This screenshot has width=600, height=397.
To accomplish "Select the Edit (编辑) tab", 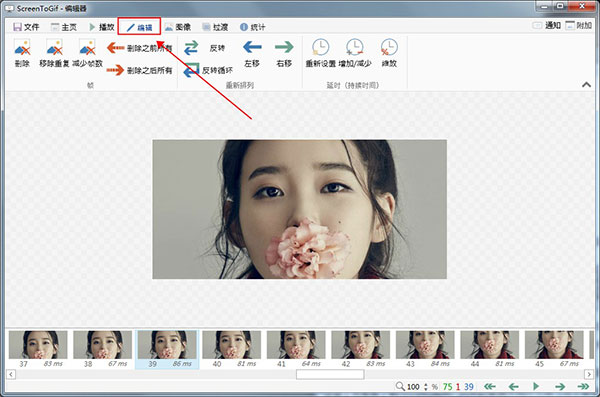I will coord(139,27).
